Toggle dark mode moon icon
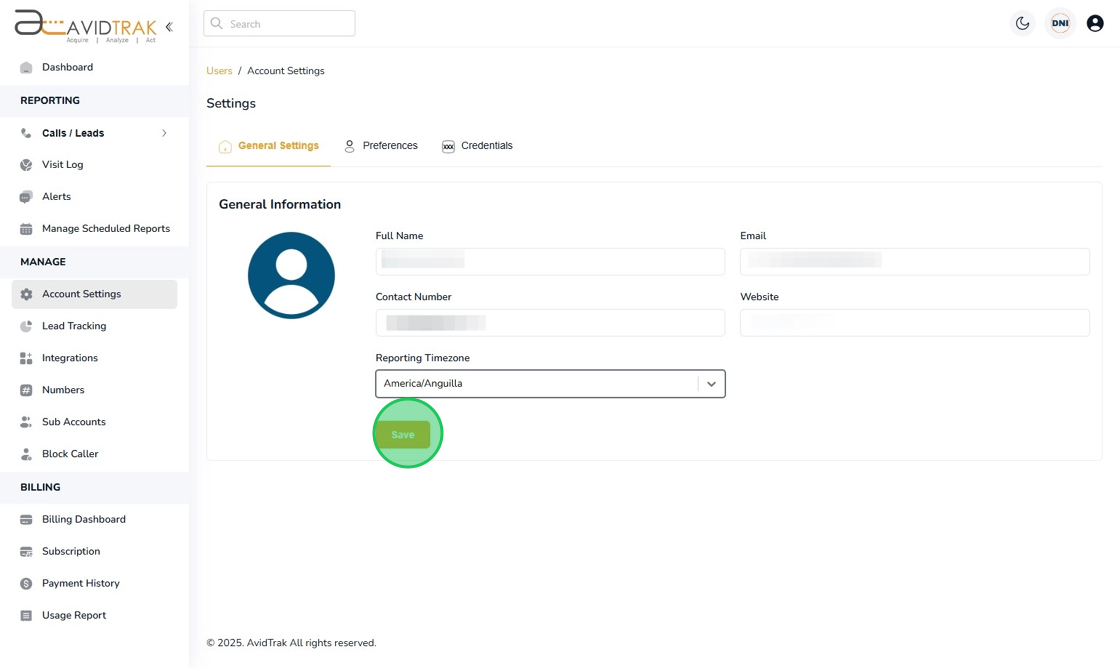 coord(1023,24)
